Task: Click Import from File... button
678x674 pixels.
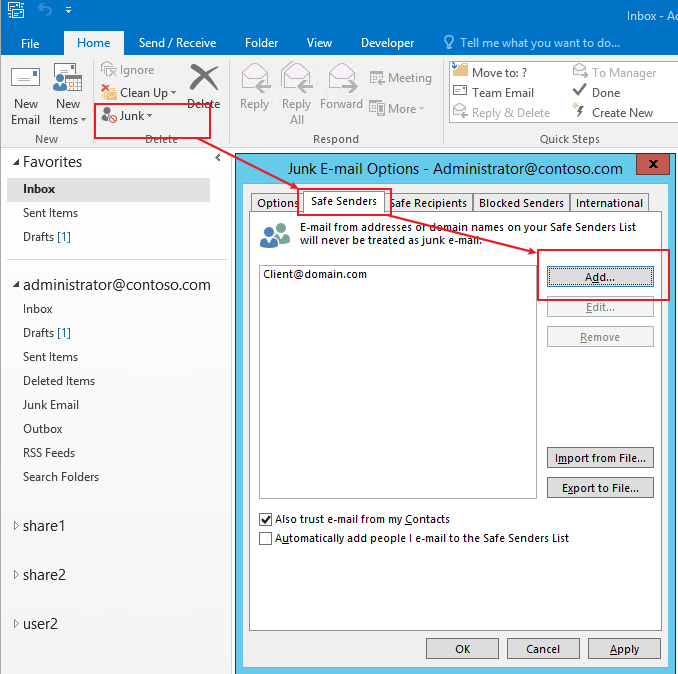Action: [x=600, y=458]
